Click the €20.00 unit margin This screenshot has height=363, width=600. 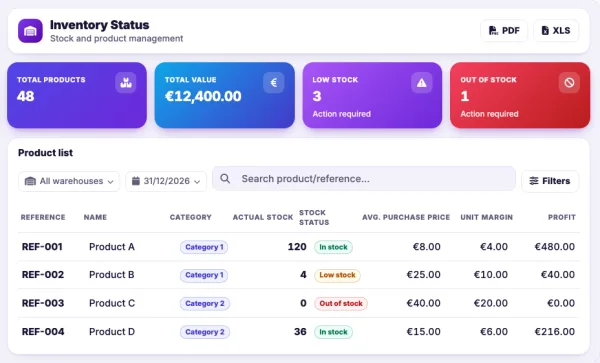(491, 303)
